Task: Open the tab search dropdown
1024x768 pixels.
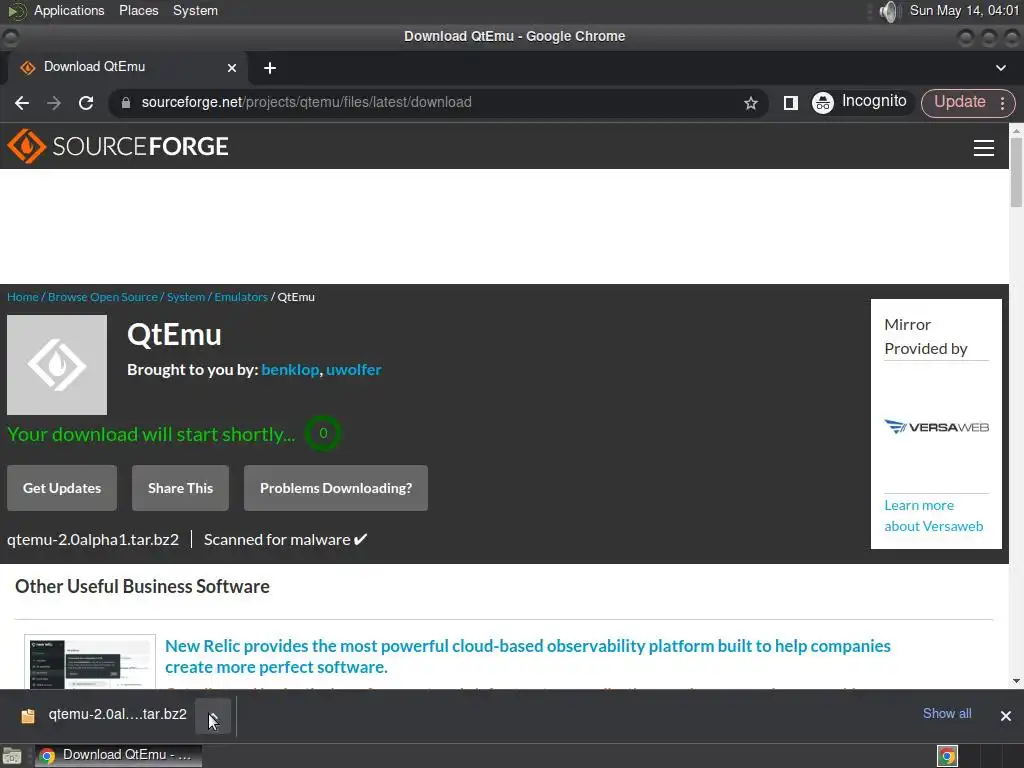Action: [1001, 68]
